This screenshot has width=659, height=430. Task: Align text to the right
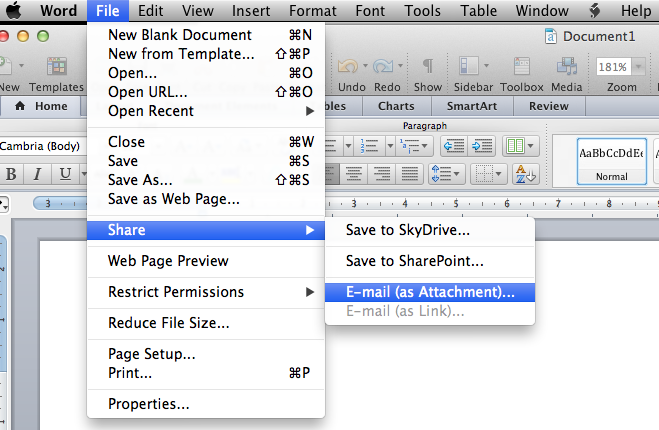(382, 174)
